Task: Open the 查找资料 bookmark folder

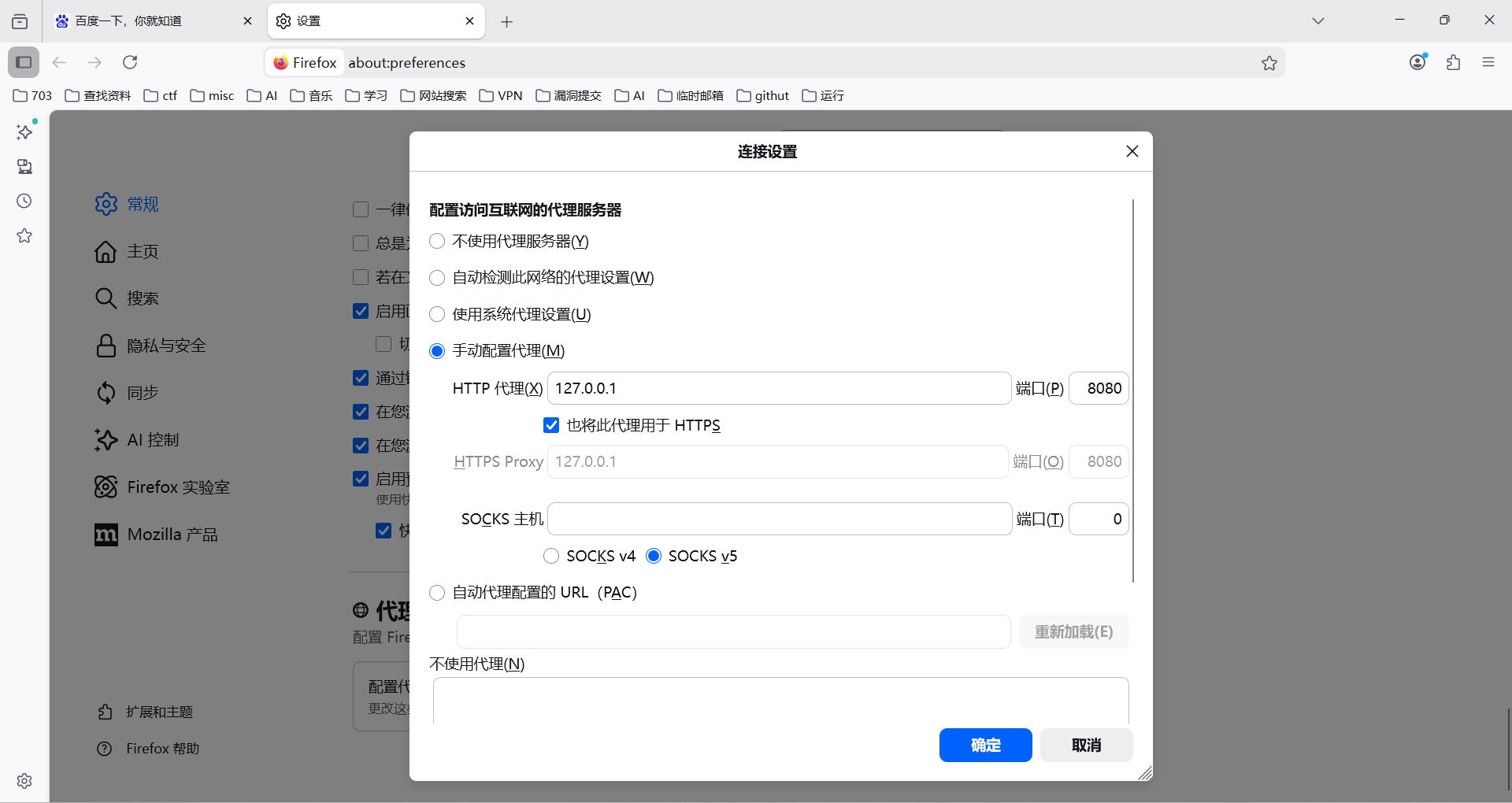Action: click(x=98, y=96)
